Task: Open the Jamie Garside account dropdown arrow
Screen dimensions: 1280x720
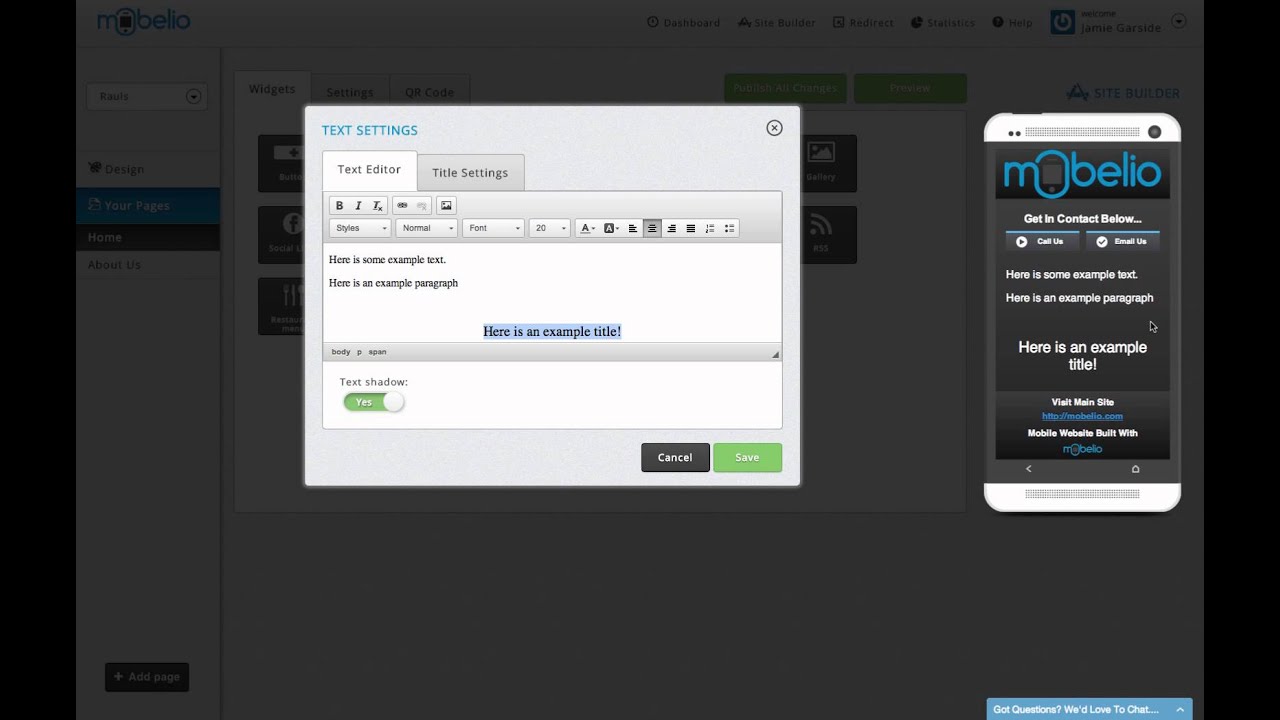Action: [x=1178, y=21]
